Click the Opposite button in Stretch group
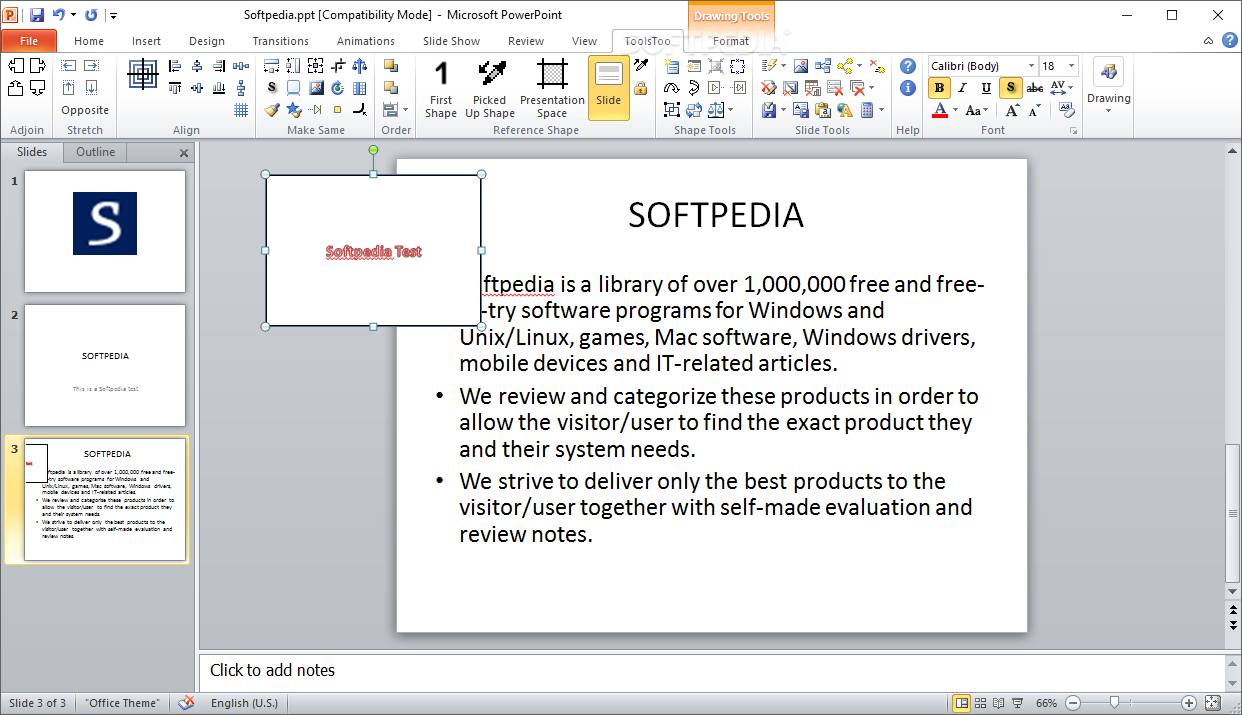 click(x=85, y=110)
